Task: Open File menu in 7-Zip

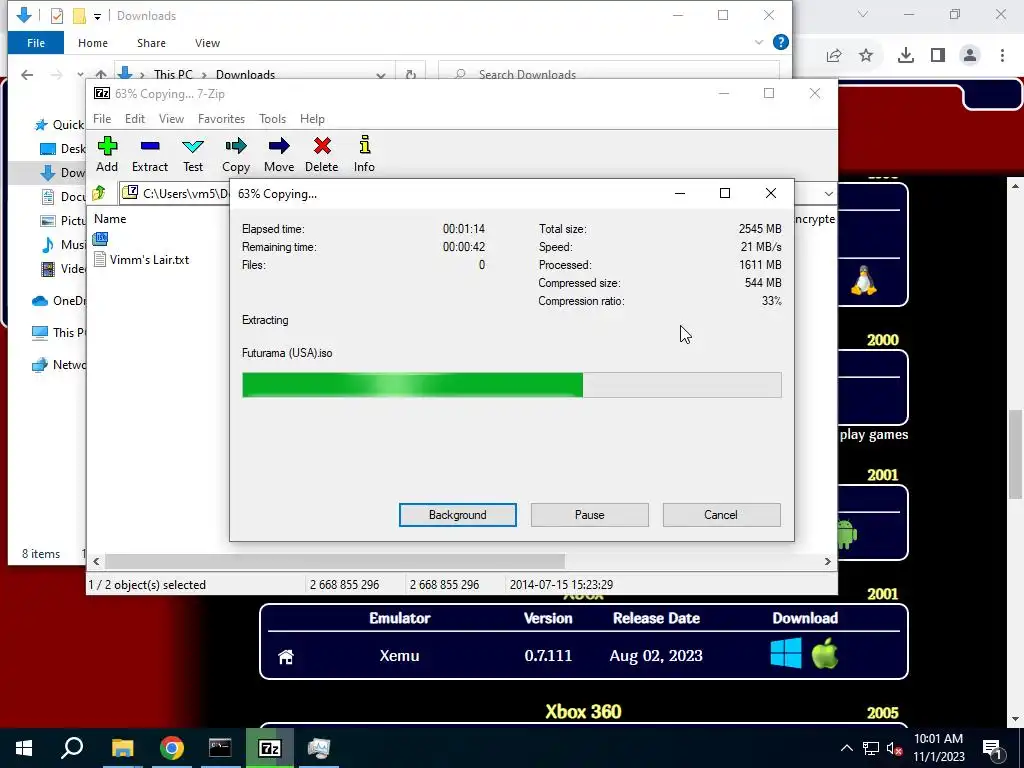Action: coord(102,119)
